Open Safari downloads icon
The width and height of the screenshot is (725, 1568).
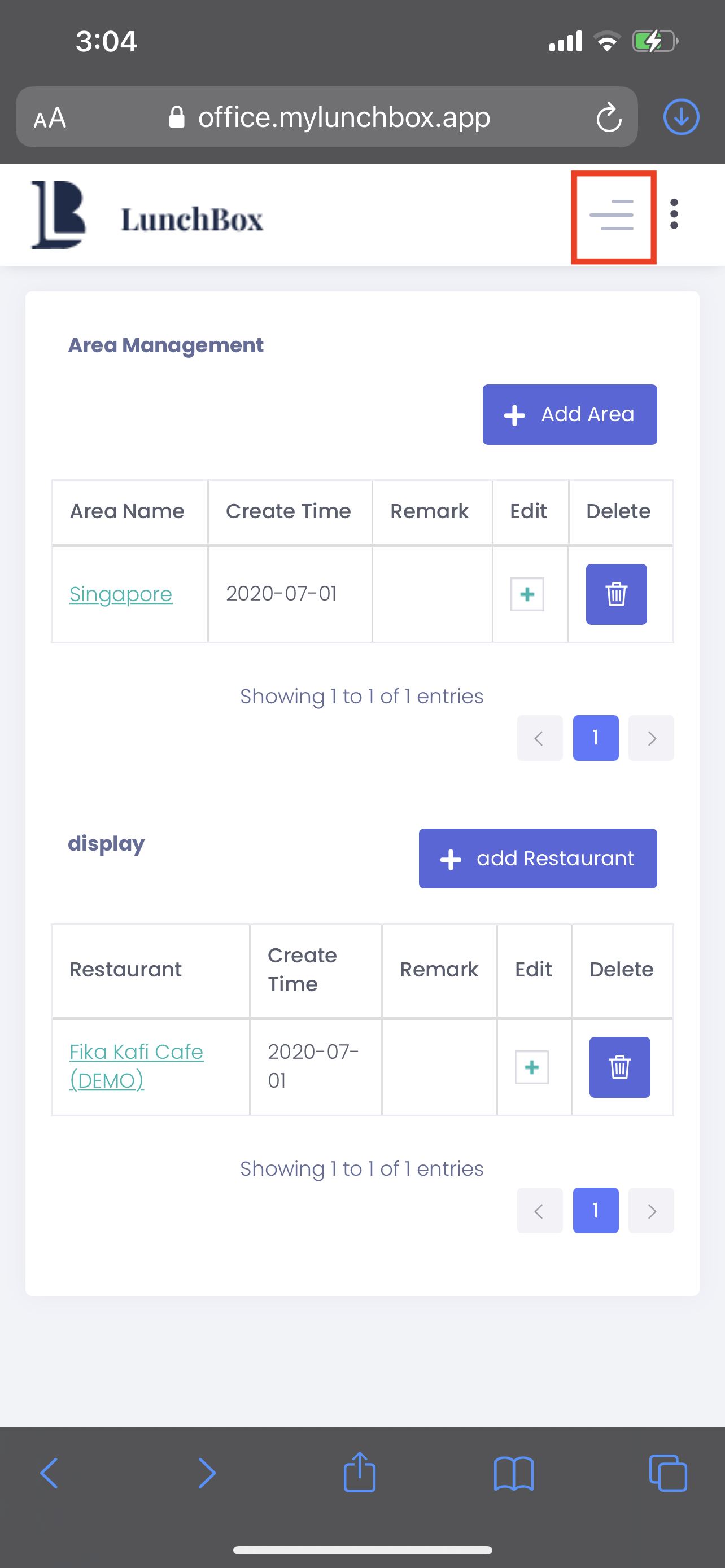click(681, 117)
